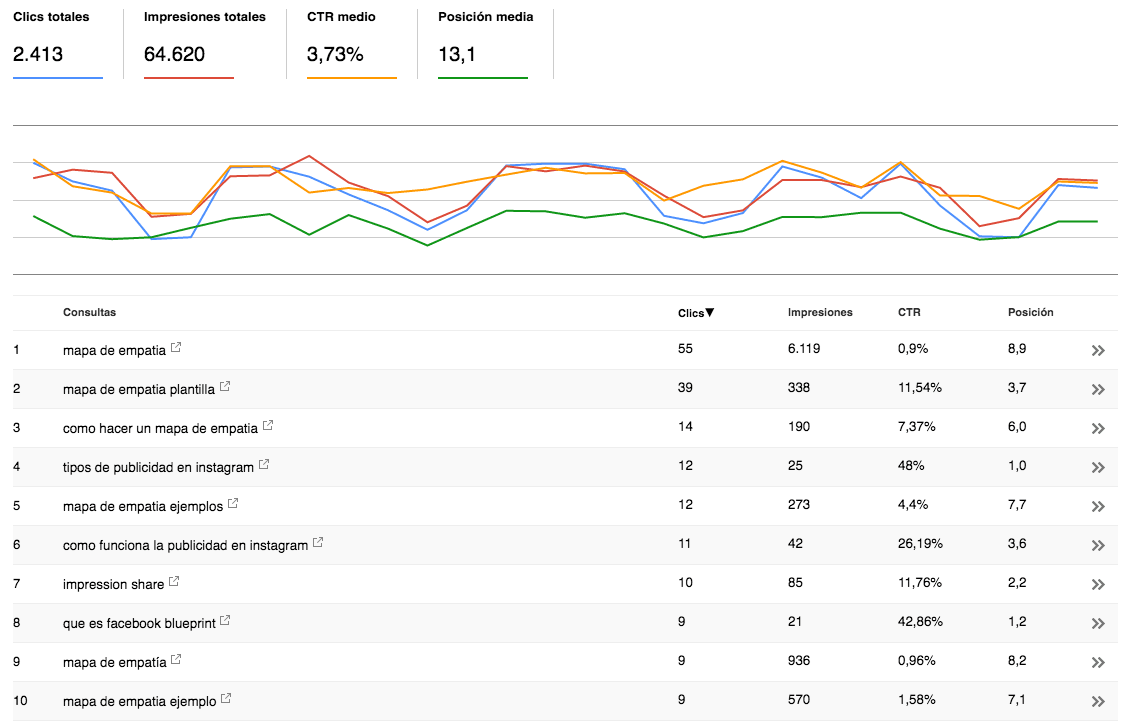Expand details arrow for 'como hacer un mapa de empatia'
Image resolution: width=1123 pixels, height=722 pixels.
point(1098,428)
